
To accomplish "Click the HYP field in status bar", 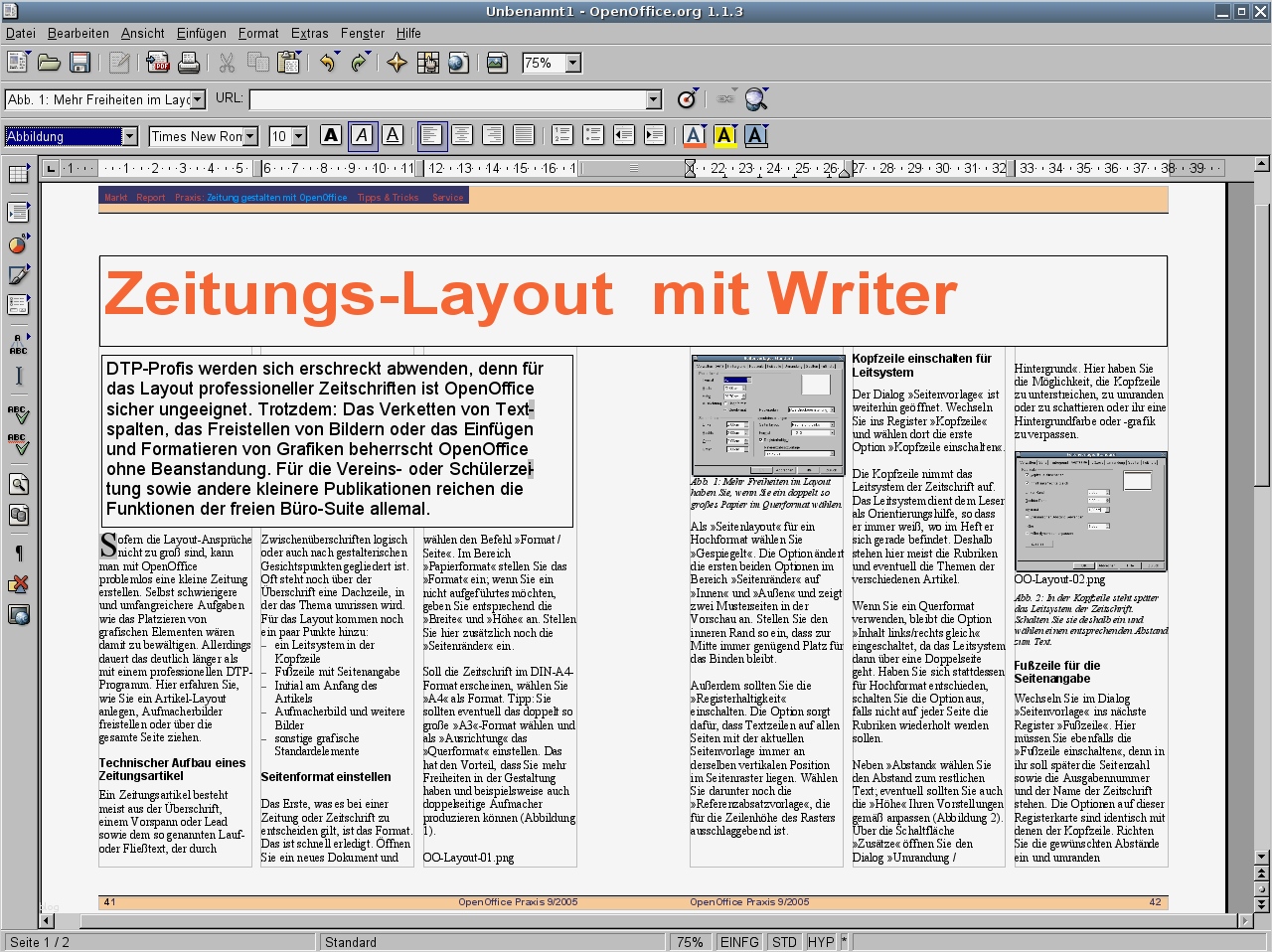I will [x=821, y=942].
